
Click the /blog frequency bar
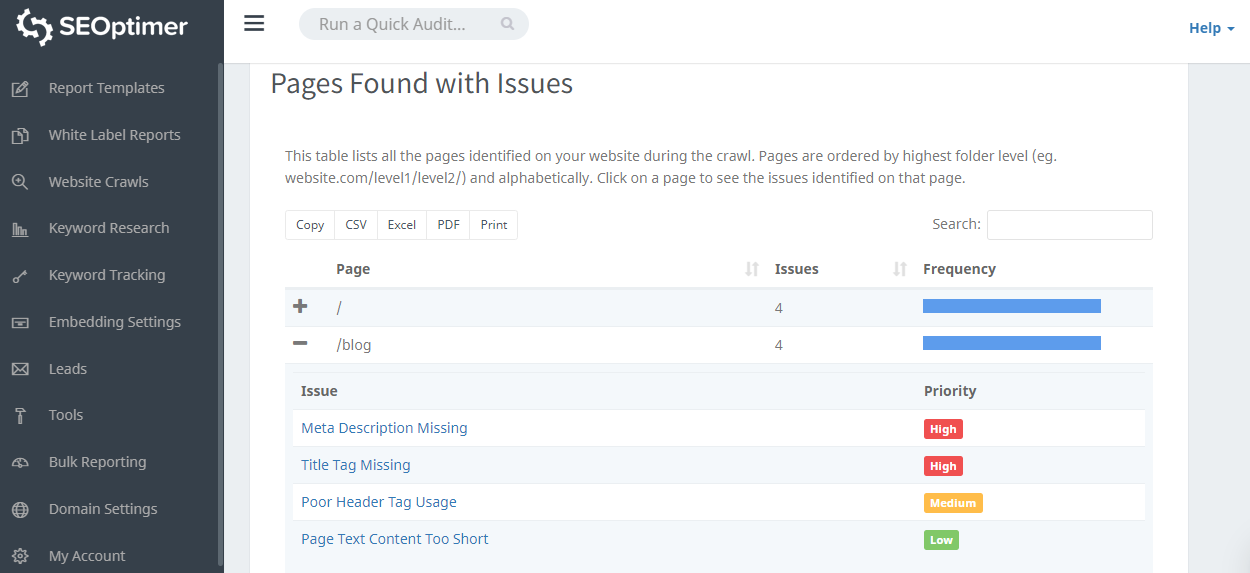click(x=1011, y=343)
